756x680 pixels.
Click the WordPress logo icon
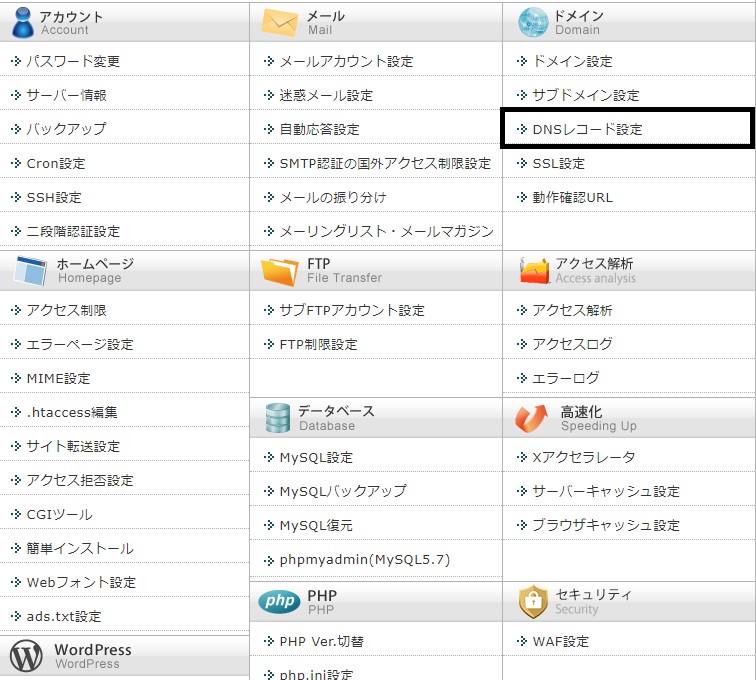point(26,656)
